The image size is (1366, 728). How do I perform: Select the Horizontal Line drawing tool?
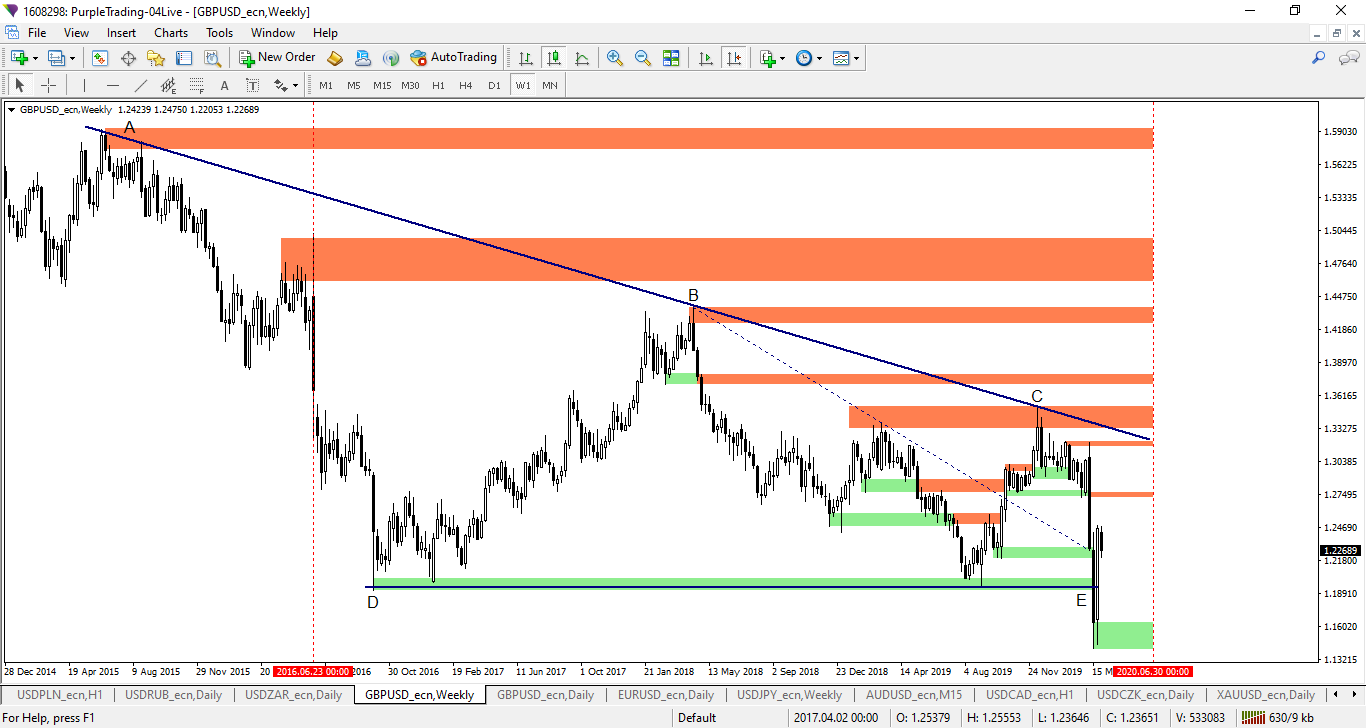point(112,85)
